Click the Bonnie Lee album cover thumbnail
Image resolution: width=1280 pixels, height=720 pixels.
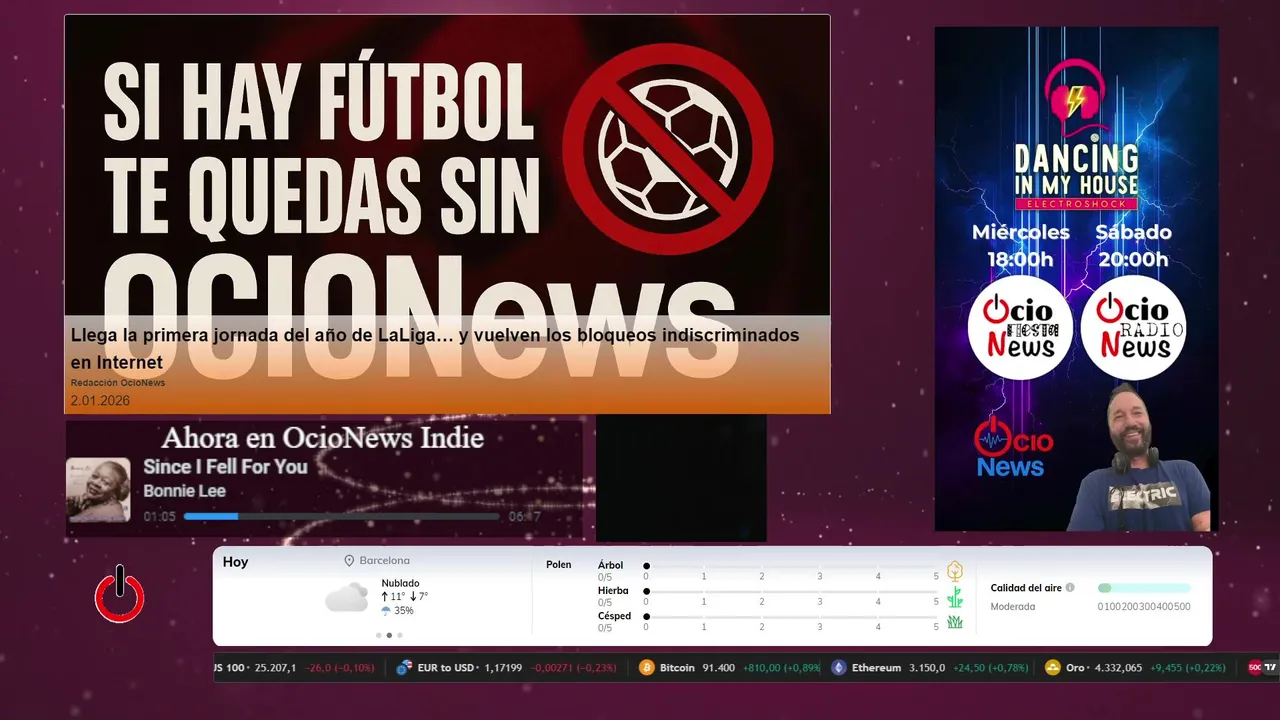(x=98, y=489)
